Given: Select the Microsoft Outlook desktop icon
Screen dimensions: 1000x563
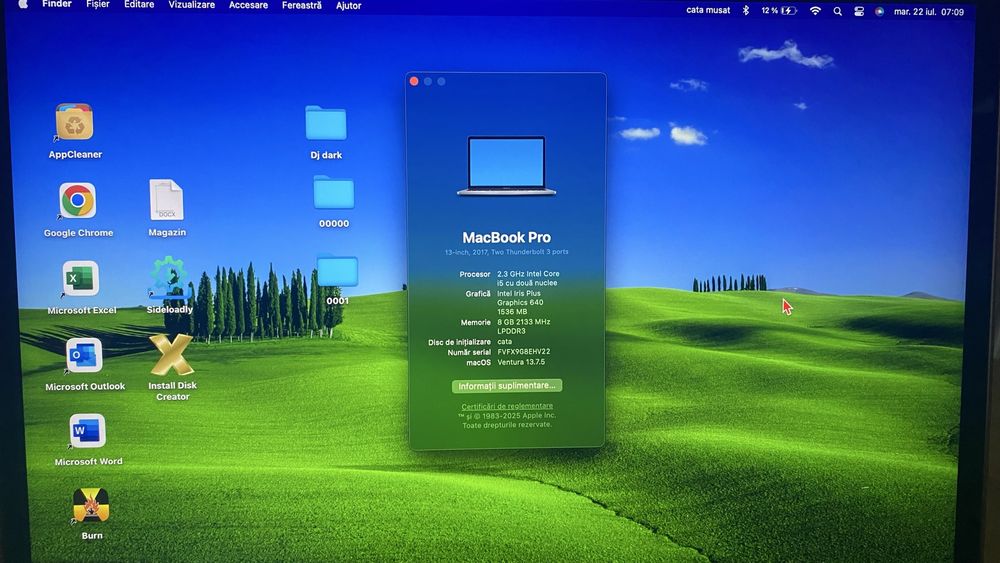Looking at the screenshot, I should (x=84, y=355).
